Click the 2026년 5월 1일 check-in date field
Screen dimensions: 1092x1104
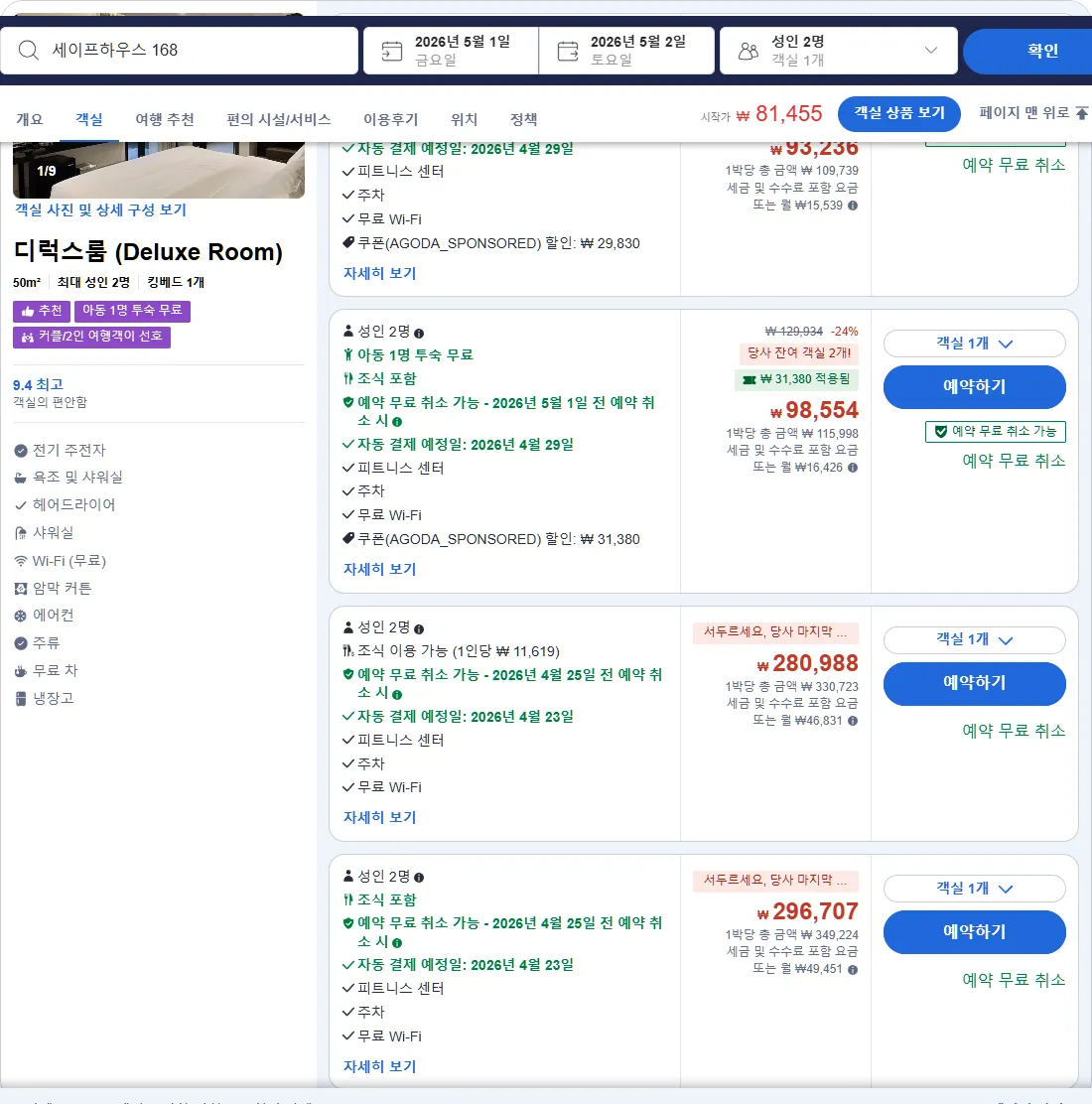tap(451, 51)
